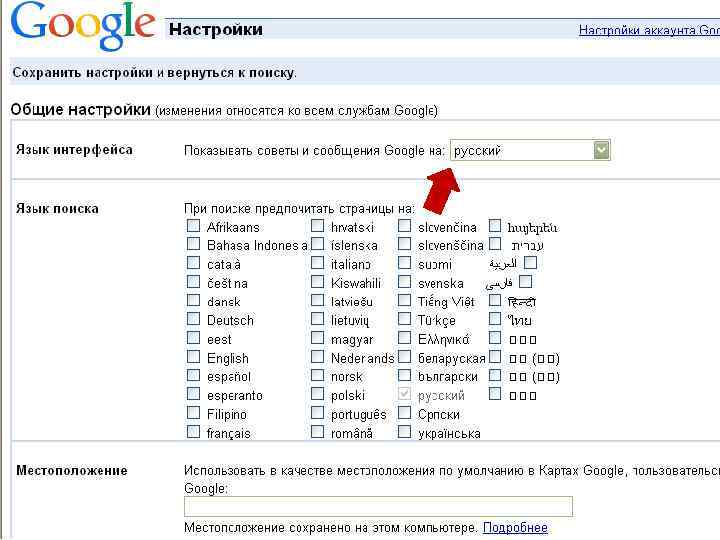Click inside the default location text field
Screen dimensions: 720x540
point(378,506)
